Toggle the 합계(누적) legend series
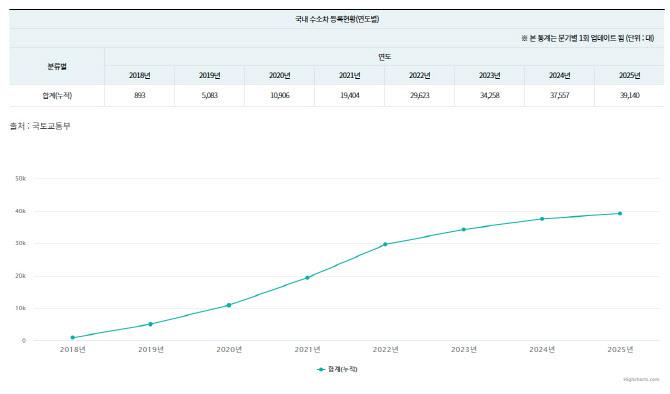Viewport: 670px width, 394px height. (x=337, y=369)
